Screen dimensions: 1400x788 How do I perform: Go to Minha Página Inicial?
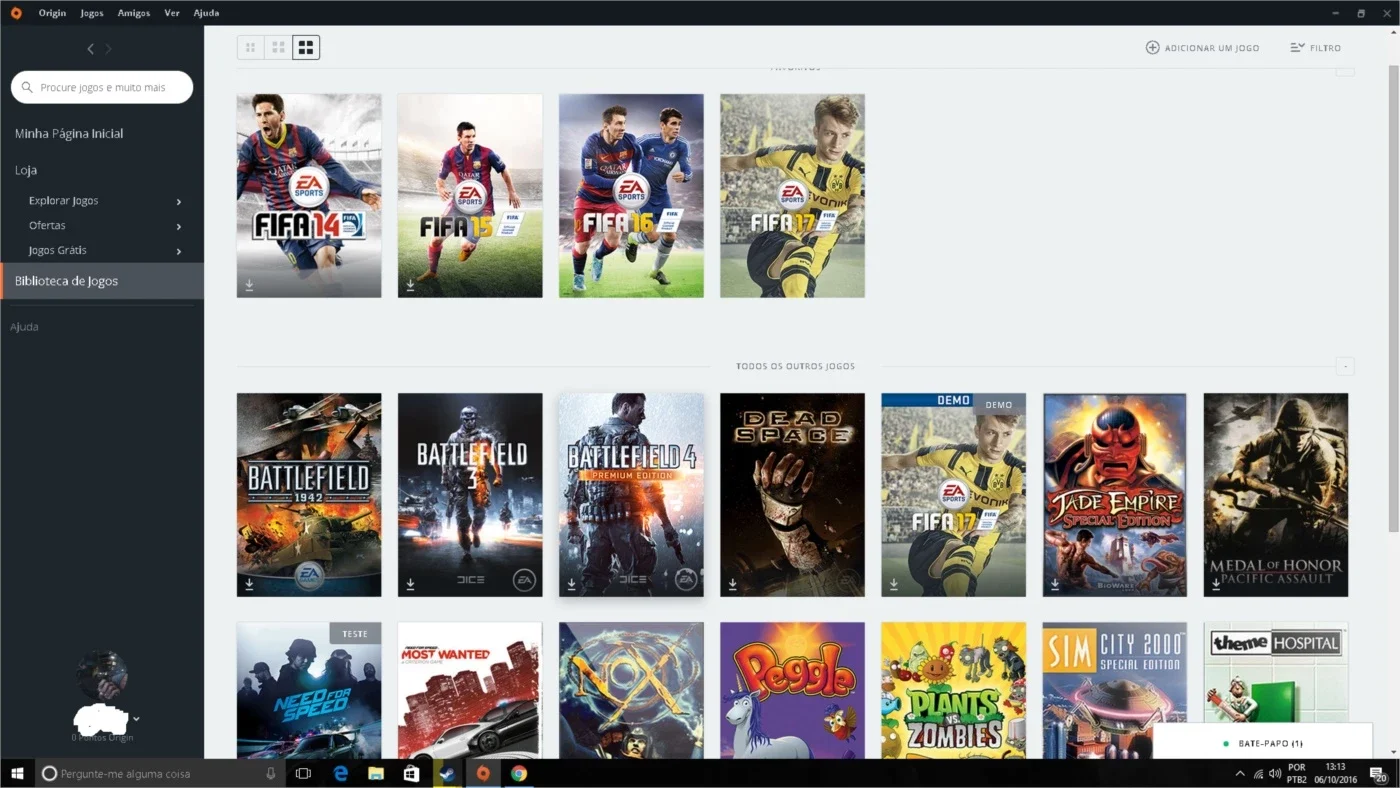click(x=69, y=133)
